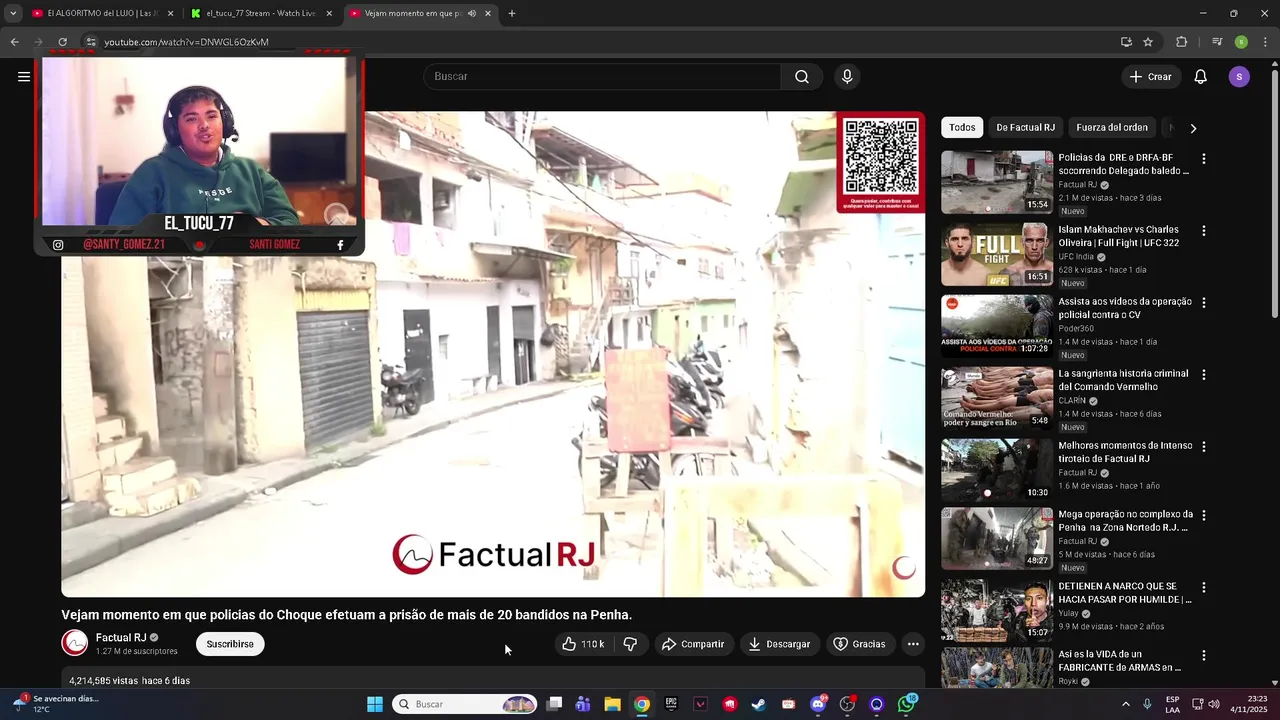Select the Todos filter chip

[x=962, y=128]
